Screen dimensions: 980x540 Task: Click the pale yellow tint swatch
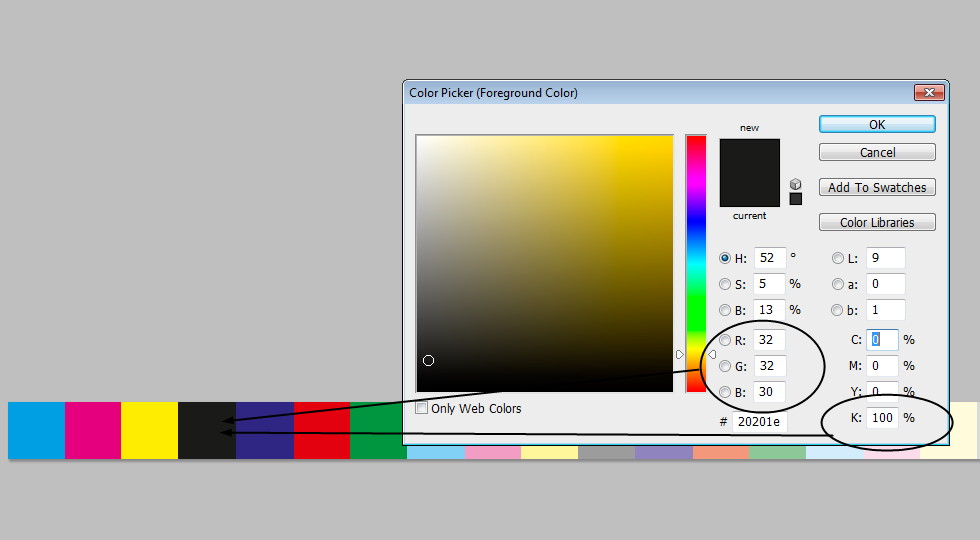click(549, 452)
